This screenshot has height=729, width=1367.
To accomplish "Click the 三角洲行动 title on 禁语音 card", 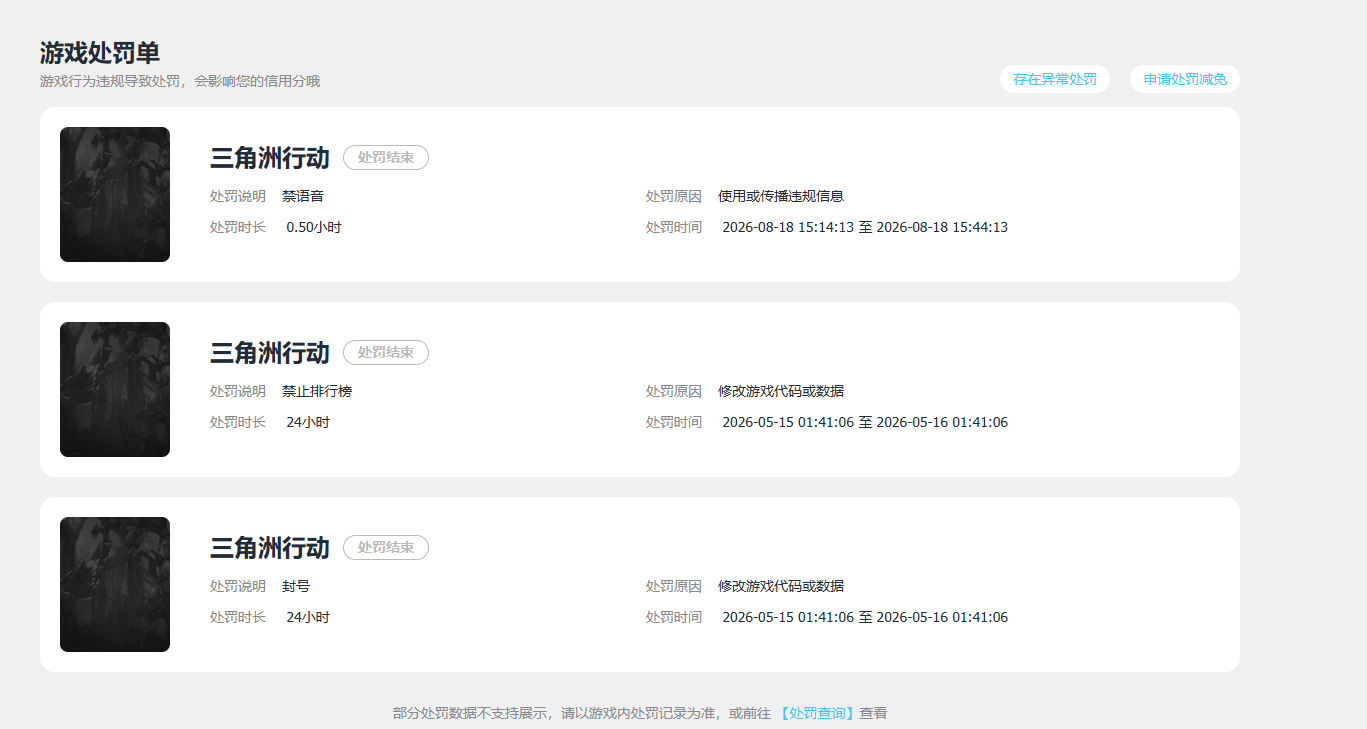I will [269, 158].
